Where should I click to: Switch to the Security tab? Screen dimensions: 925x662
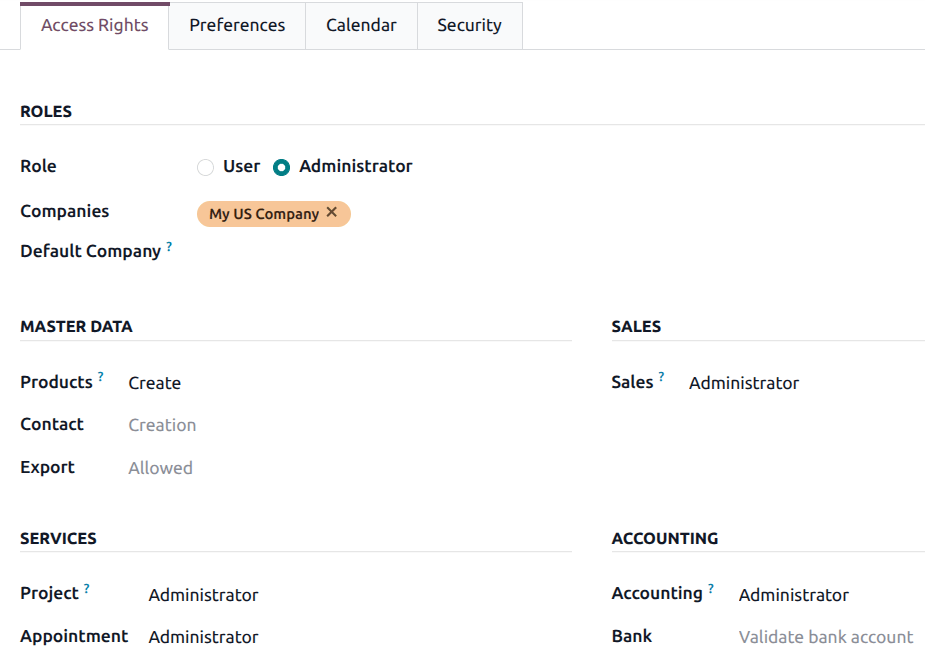(470, 25)
